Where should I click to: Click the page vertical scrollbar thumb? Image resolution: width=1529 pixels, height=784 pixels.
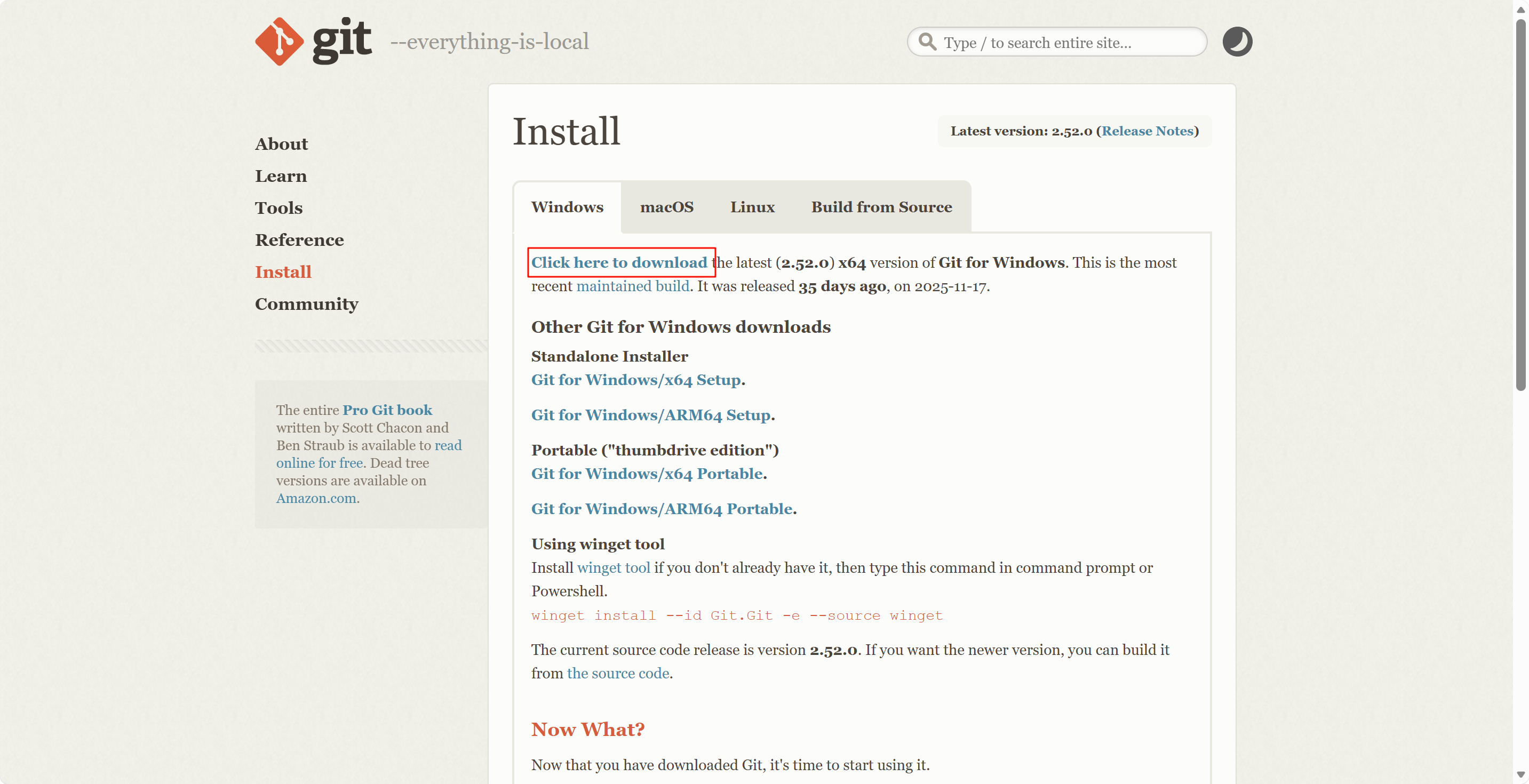1520,205
